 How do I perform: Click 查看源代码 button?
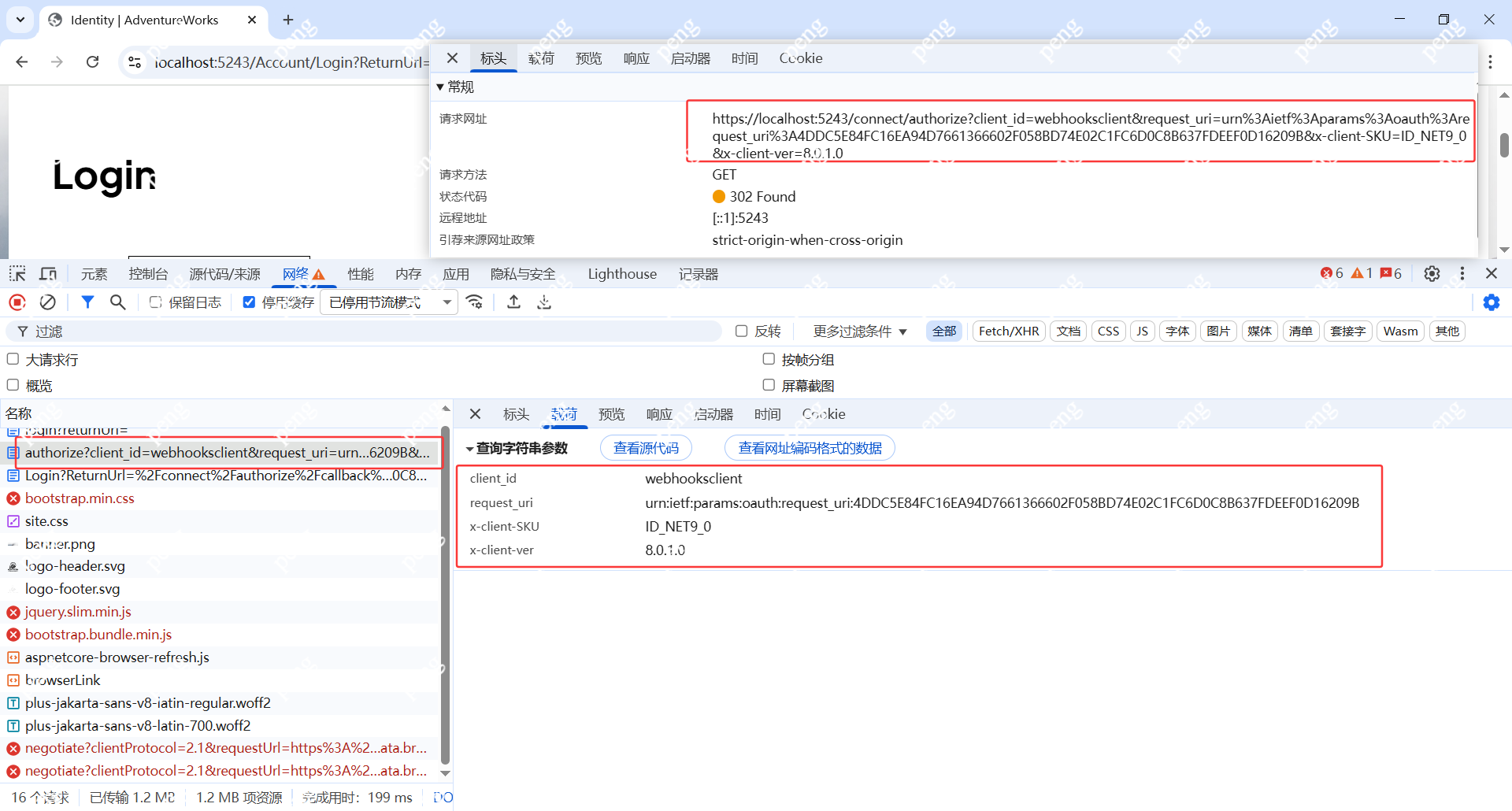(x=646, y=448)
